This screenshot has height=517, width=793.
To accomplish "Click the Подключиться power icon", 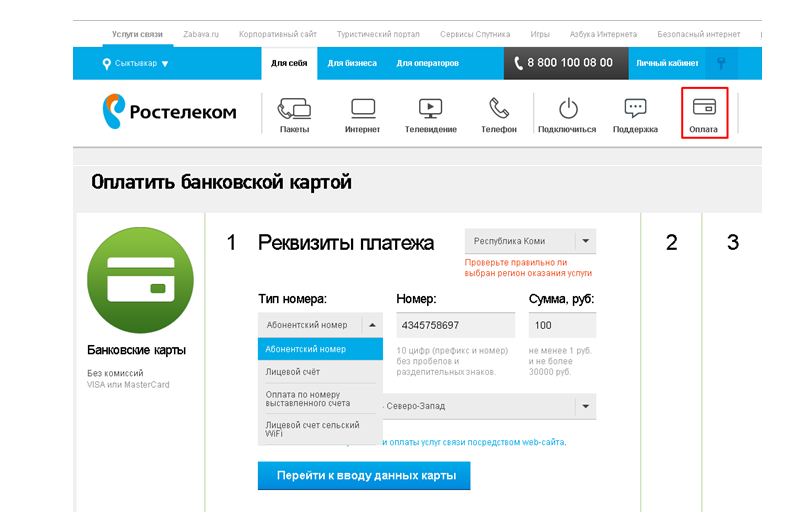I will [x=567, y=108].
